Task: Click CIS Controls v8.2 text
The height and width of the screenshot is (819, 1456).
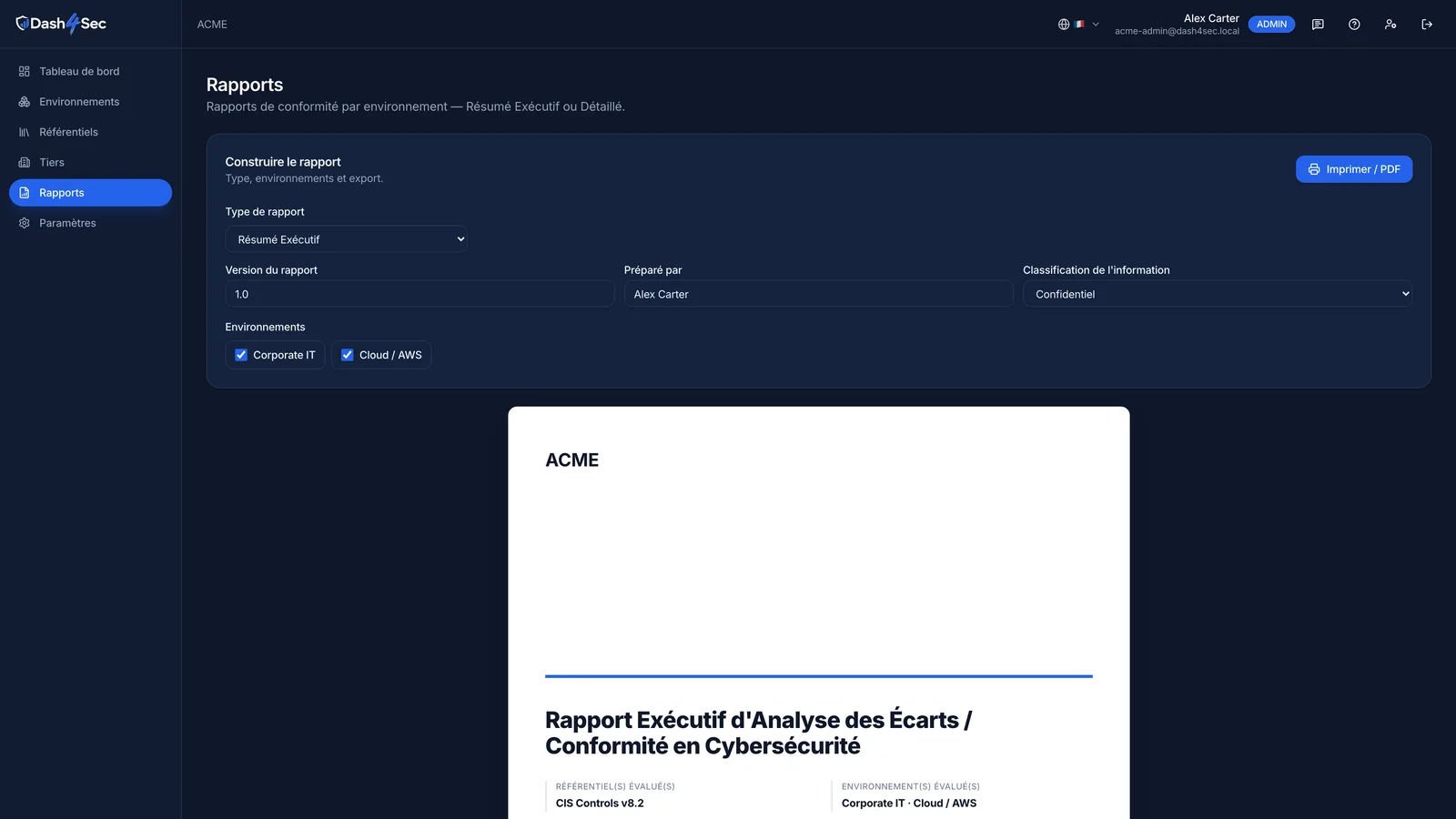Action: [x=600, y=804]
